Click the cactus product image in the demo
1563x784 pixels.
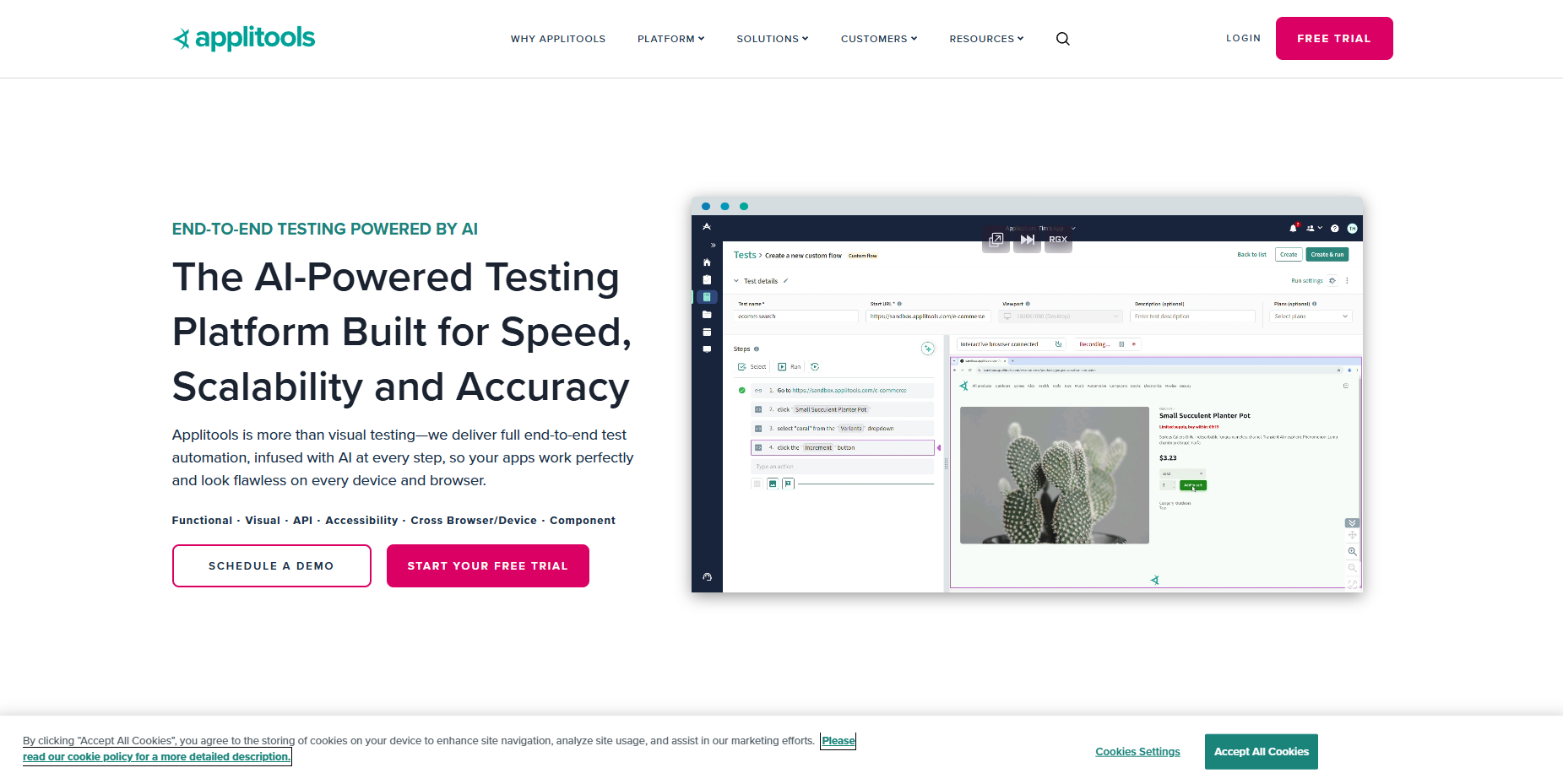(1054, 475)
